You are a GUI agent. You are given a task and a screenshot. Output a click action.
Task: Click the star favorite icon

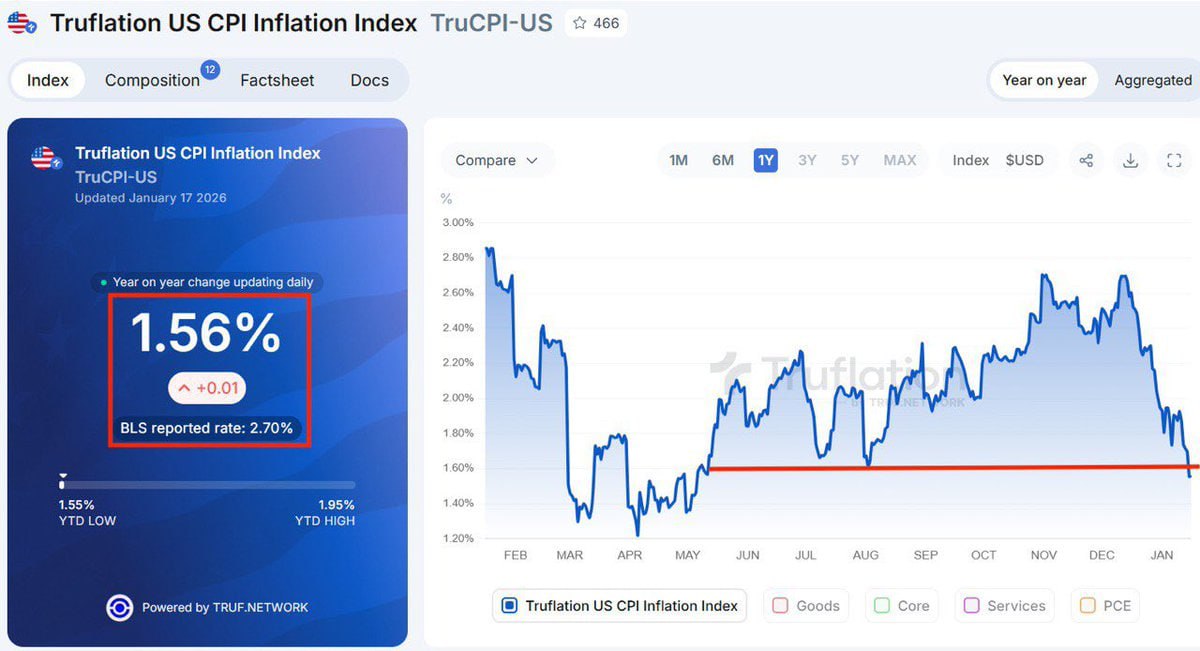coord(580,23)
